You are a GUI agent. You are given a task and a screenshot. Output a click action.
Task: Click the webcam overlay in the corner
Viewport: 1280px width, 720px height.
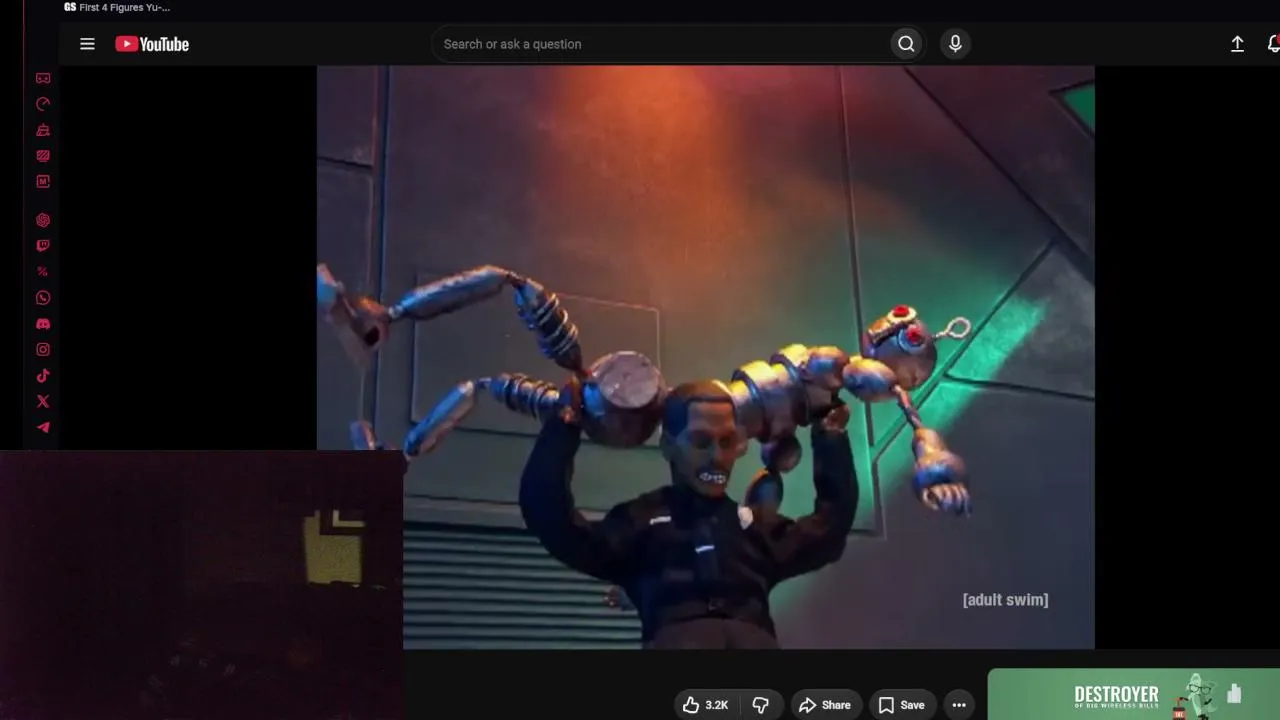(201, 585)
